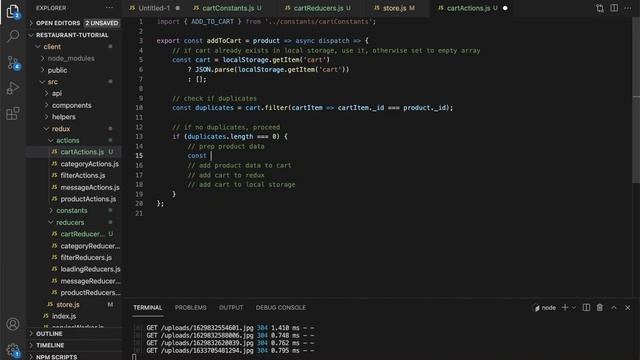The width and height of the screenshot is (640, 360).
Task: Click the '2 UNSAVED' badge
Action: click(x=102, y=23)
